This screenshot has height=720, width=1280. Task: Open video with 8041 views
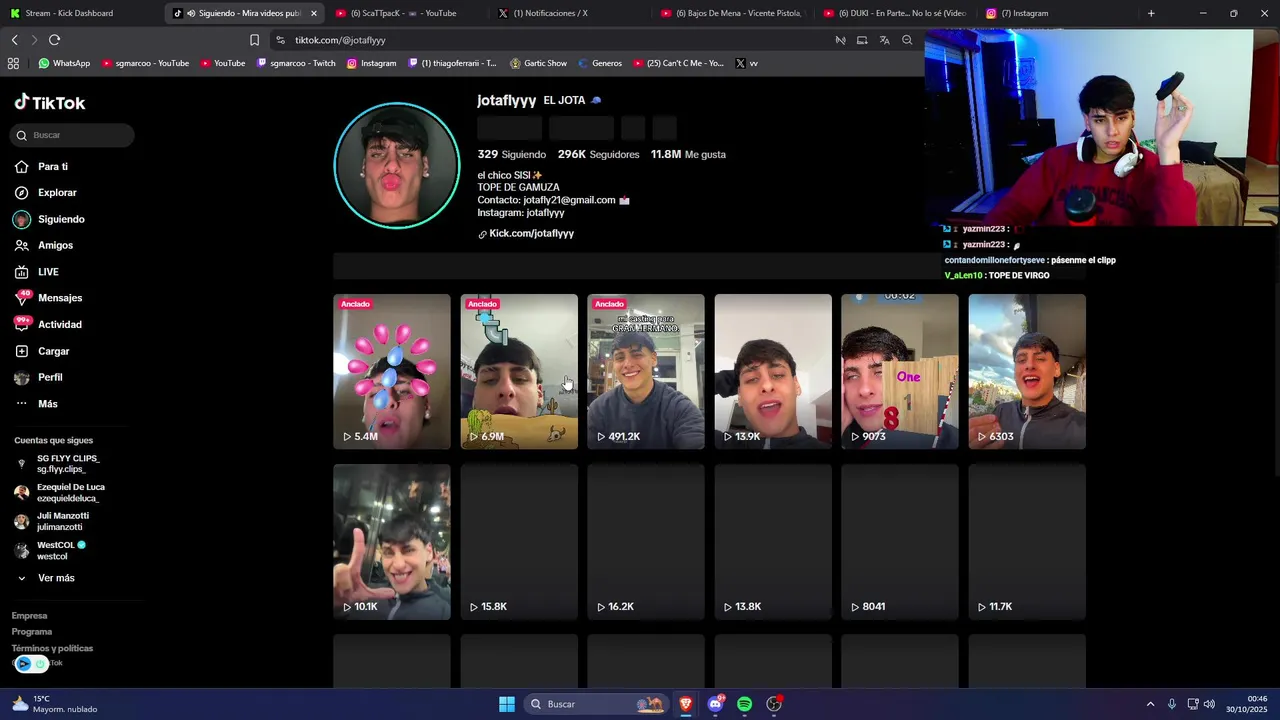[x=900, y=542]
